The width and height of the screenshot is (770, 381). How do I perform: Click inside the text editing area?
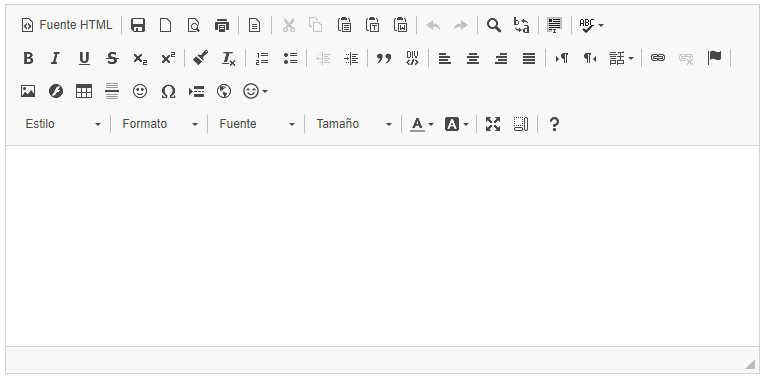(382, 245)
